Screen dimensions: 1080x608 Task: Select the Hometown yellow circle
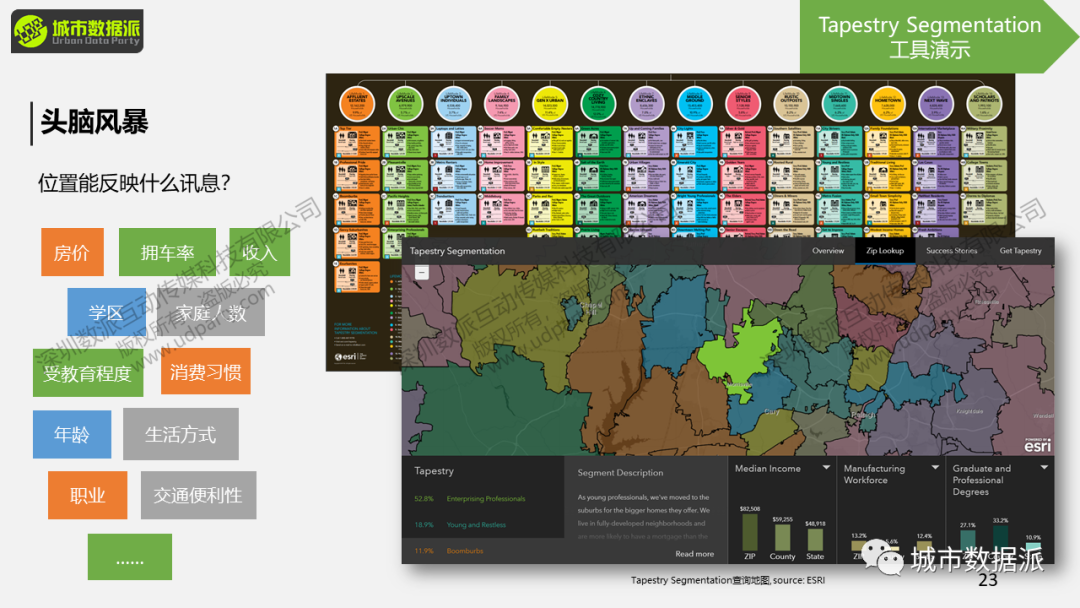887,103
